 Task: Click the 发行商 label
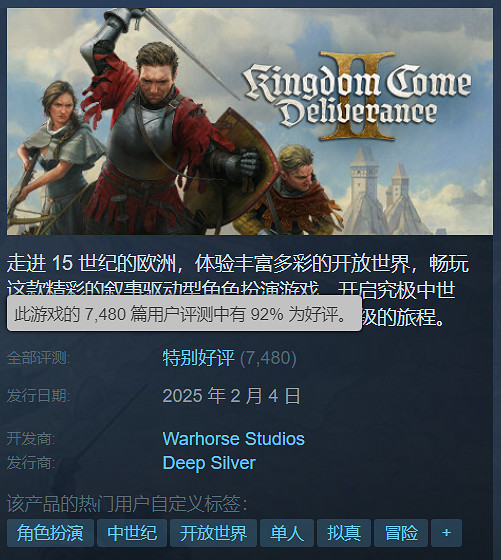(x=31, y=463)
